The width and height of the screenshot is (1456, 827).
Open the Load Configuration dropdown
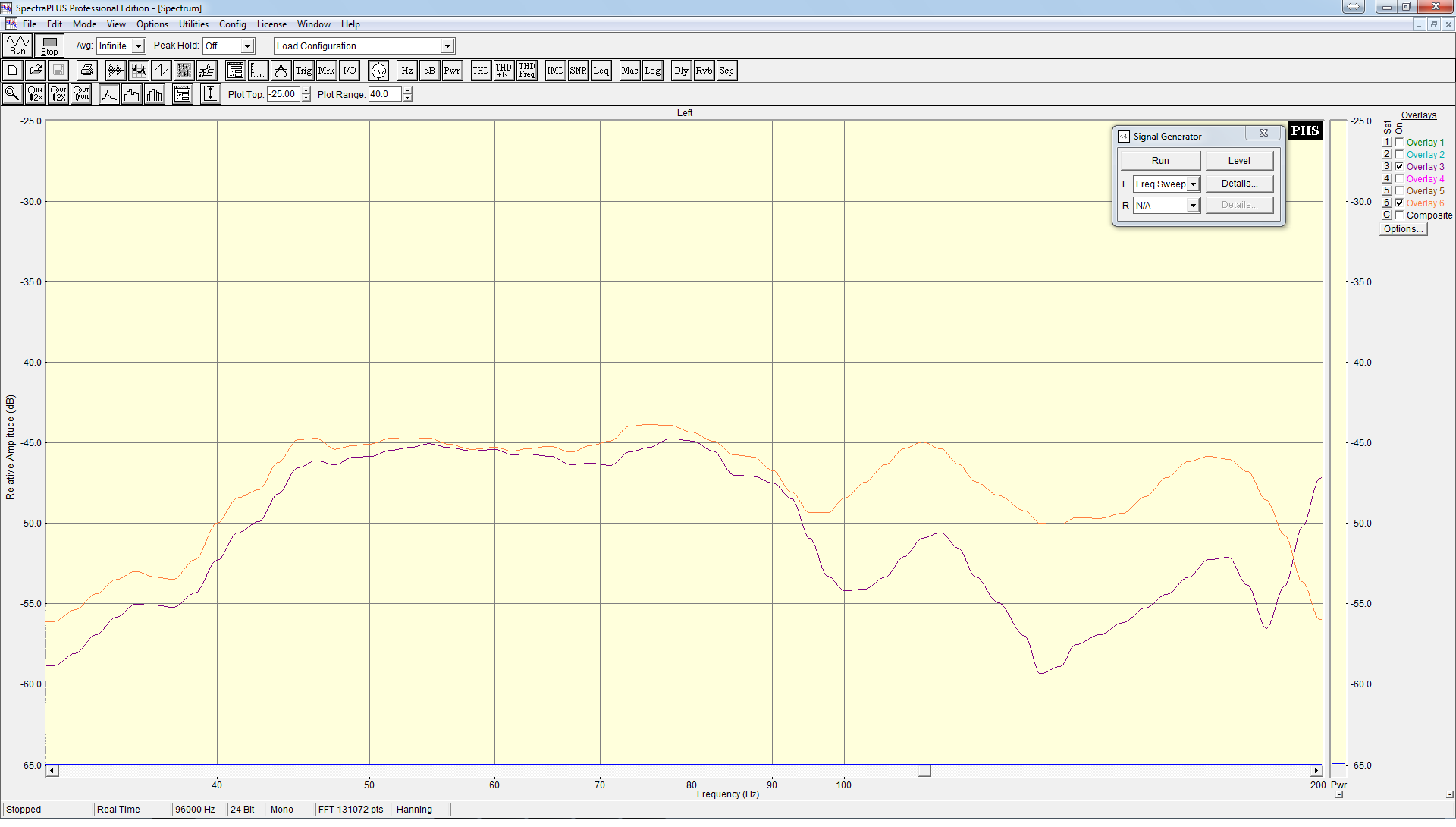[x=447, y=46]
